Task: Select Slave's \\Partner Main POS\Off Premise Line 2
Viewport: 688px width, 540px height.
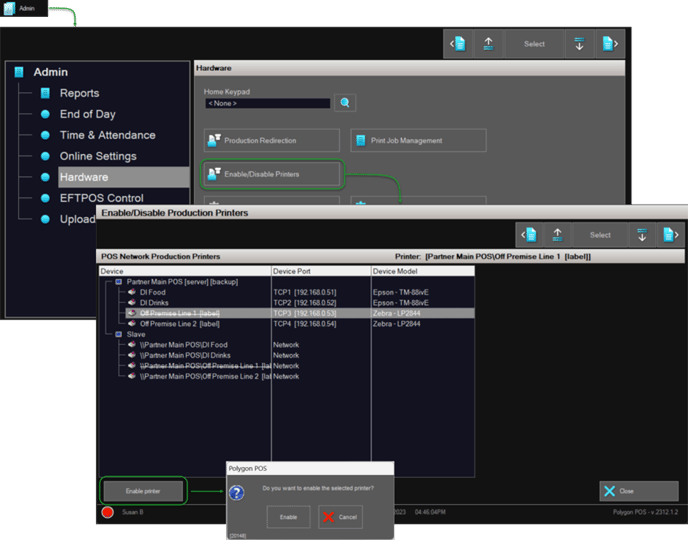Action: (x=205, y=376)
